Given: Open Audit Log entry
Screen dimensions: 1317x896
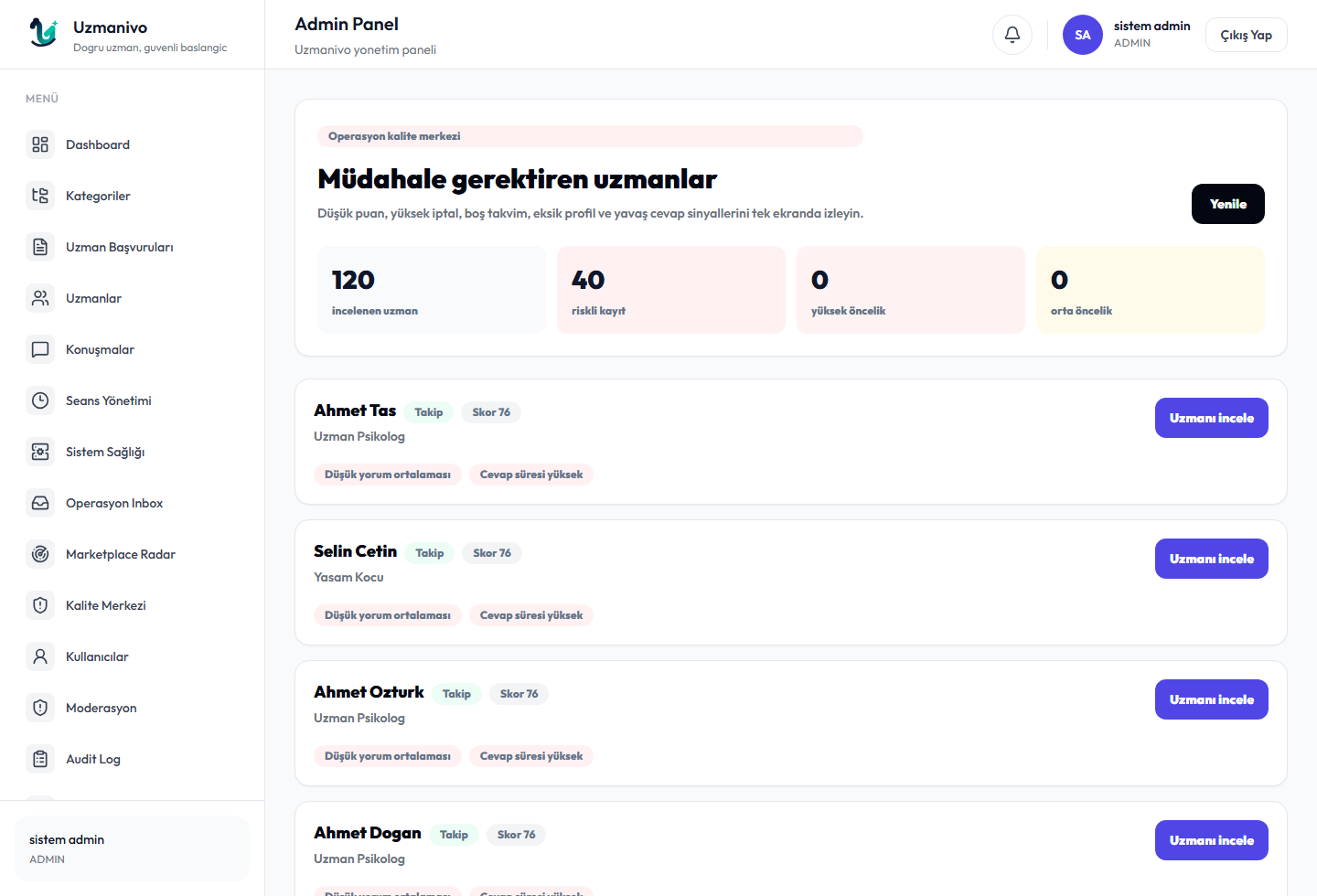Looking at the screenshot, I should coord(132,759).
